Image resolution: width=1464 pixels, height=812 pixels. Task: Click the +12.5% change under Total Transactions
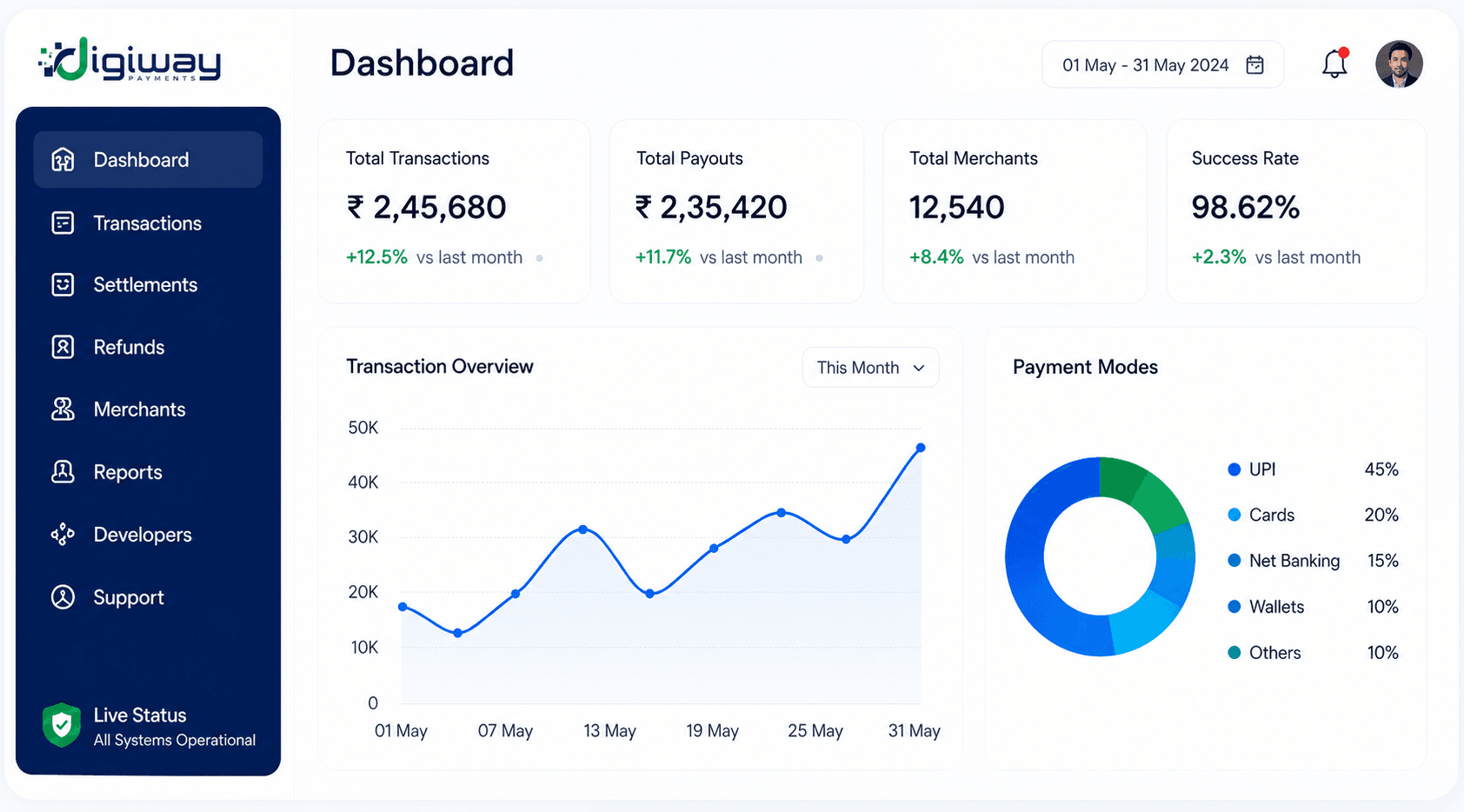pyautogui.click(x=376, y=257)
